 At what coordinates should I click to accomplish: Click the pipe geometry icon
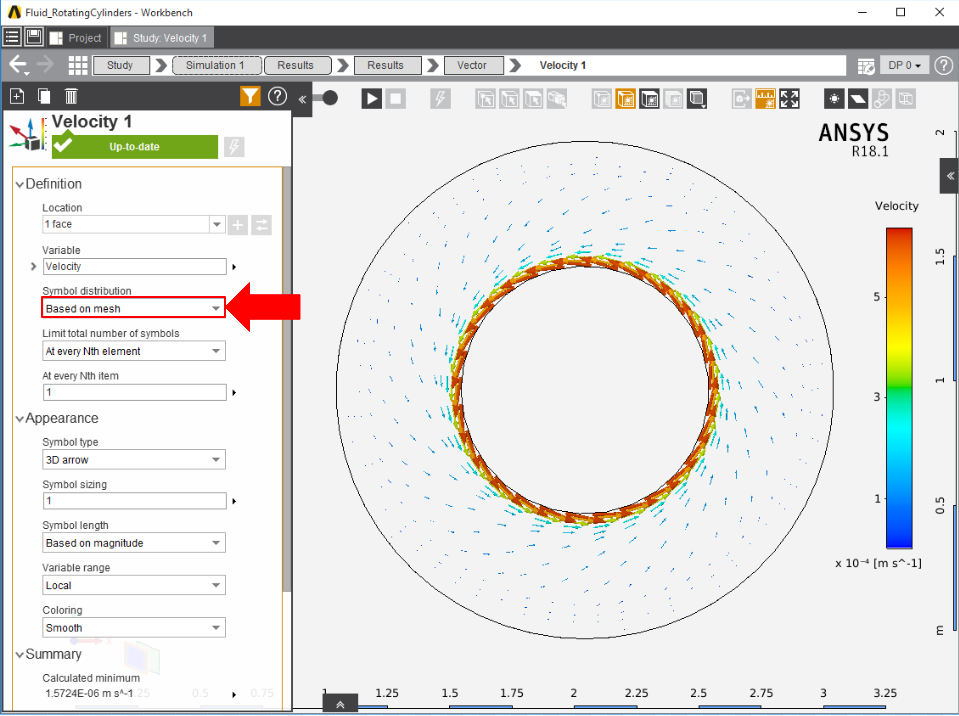881,98
